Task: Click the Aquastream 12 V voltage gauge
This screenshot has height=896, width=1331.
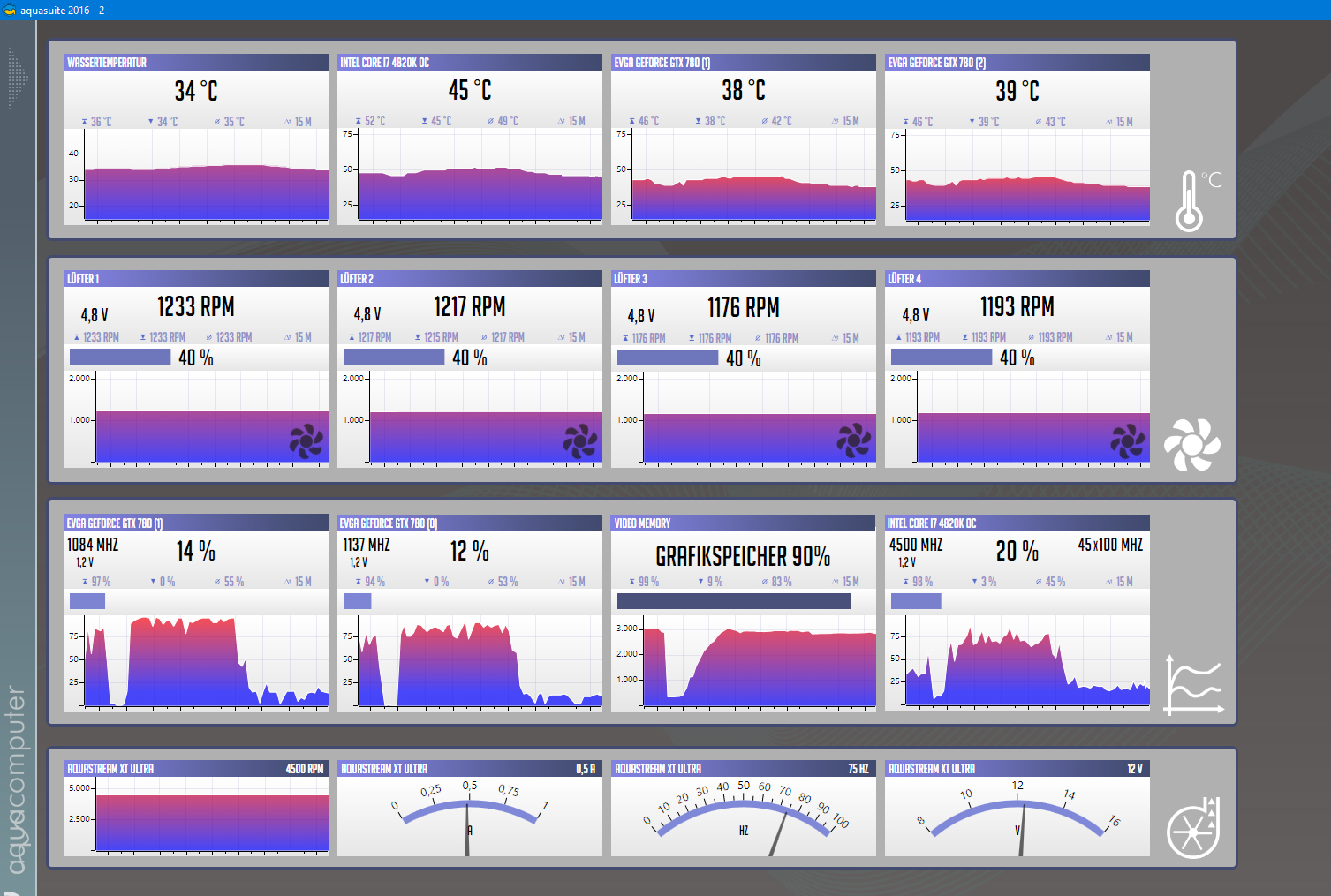Action: pos(1017,817)
